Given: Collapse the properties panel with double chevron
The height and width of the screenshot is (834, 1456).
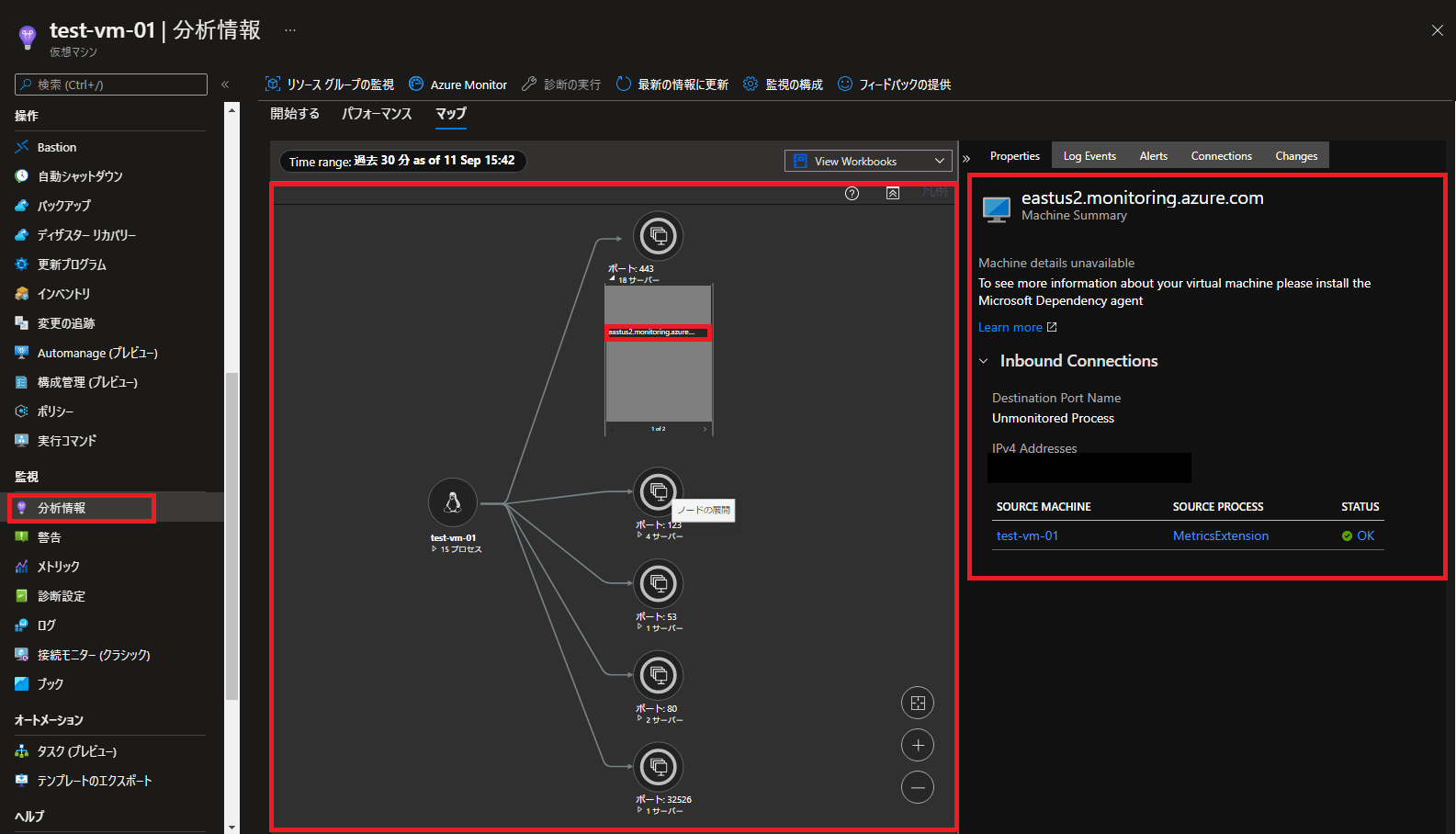Looking at the screenshot, I should click(x=966, y=158).
